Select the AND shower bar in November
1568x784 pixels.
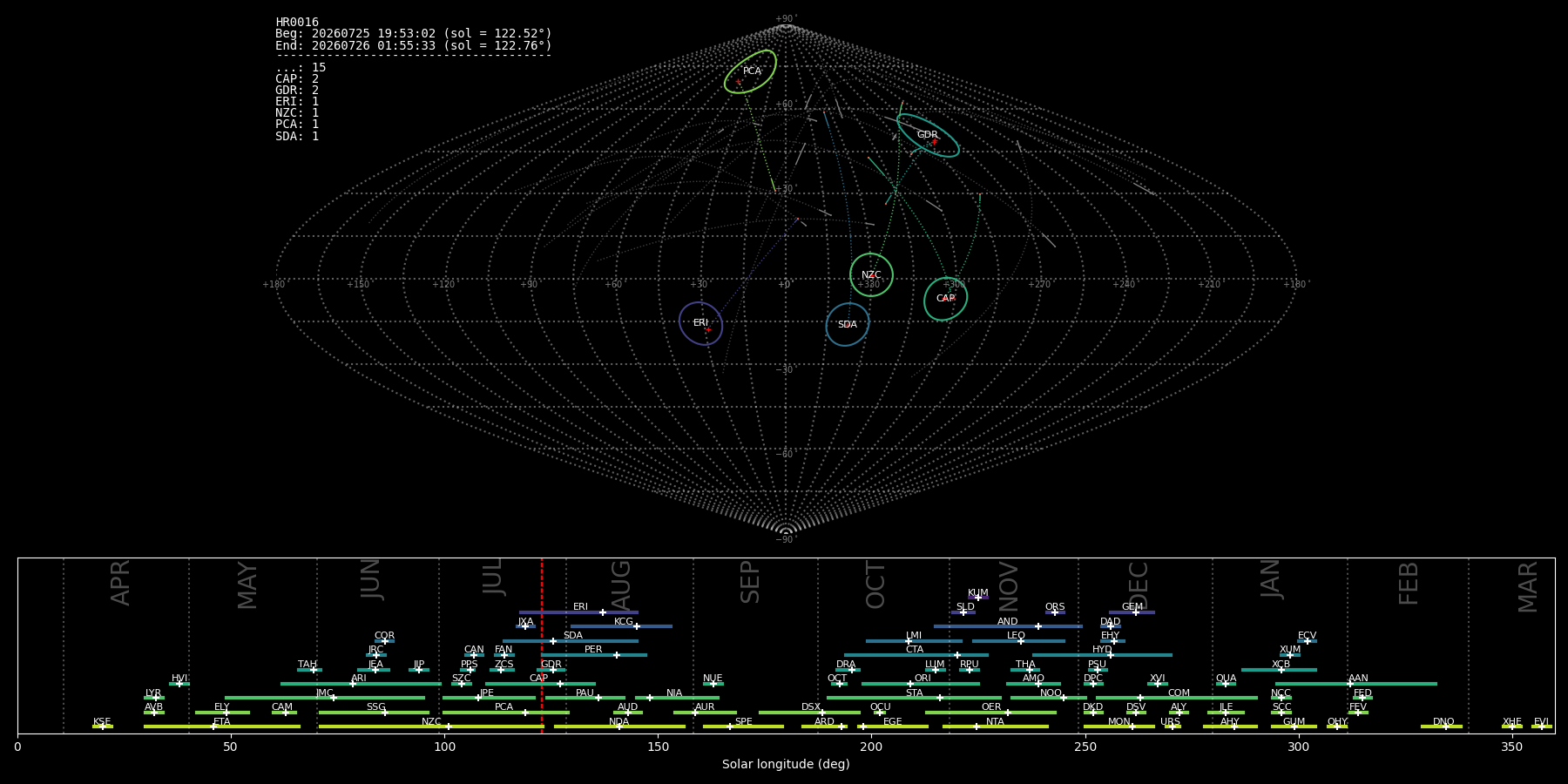[x=1008, y=626]
